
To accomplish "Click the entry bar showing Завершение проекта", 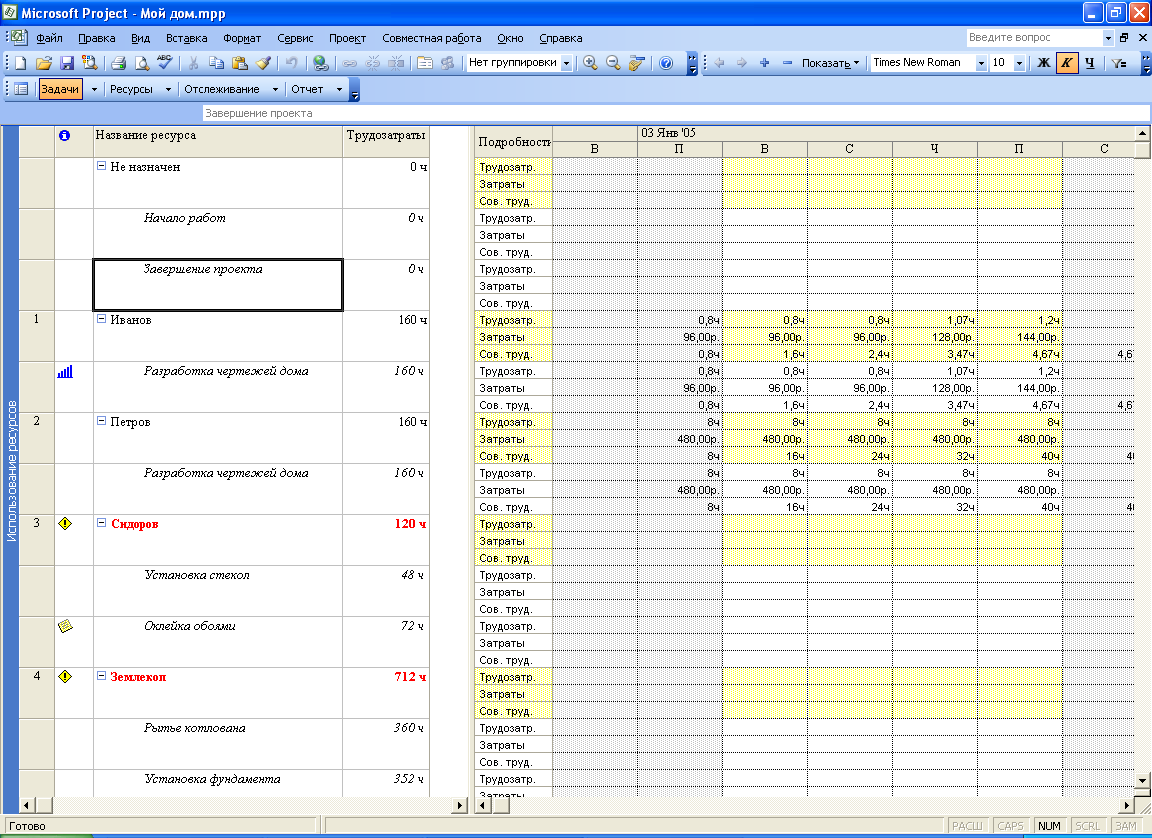I will 676,113.
